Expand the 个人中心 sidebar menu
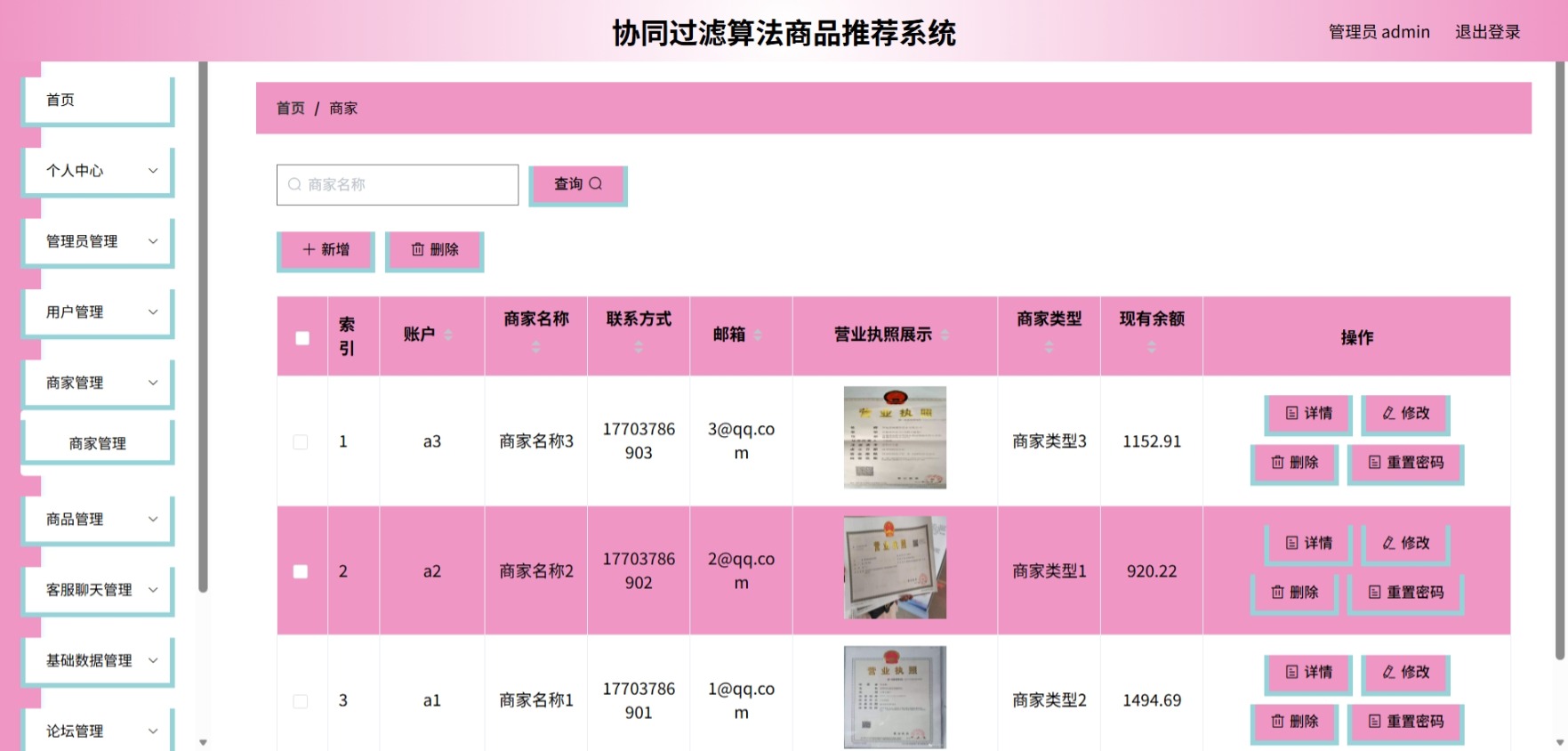1568x751 pixels. [97, 171]
